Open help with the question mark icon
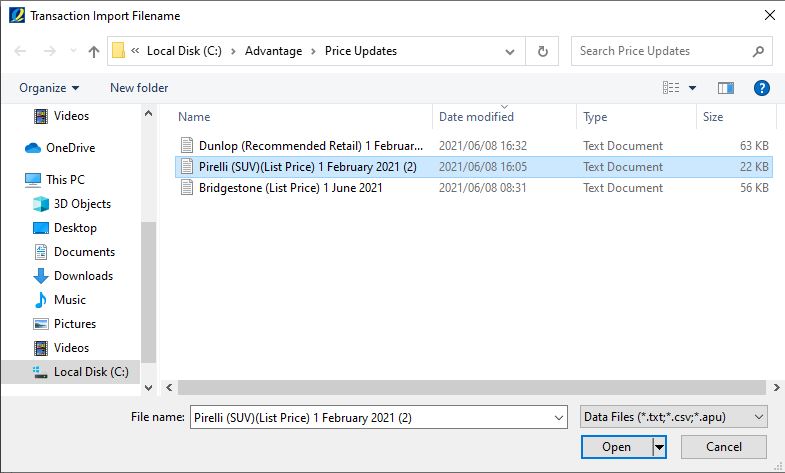Image resolution: width=785 pixels, height=473 pixels. (x=761, y=88)
